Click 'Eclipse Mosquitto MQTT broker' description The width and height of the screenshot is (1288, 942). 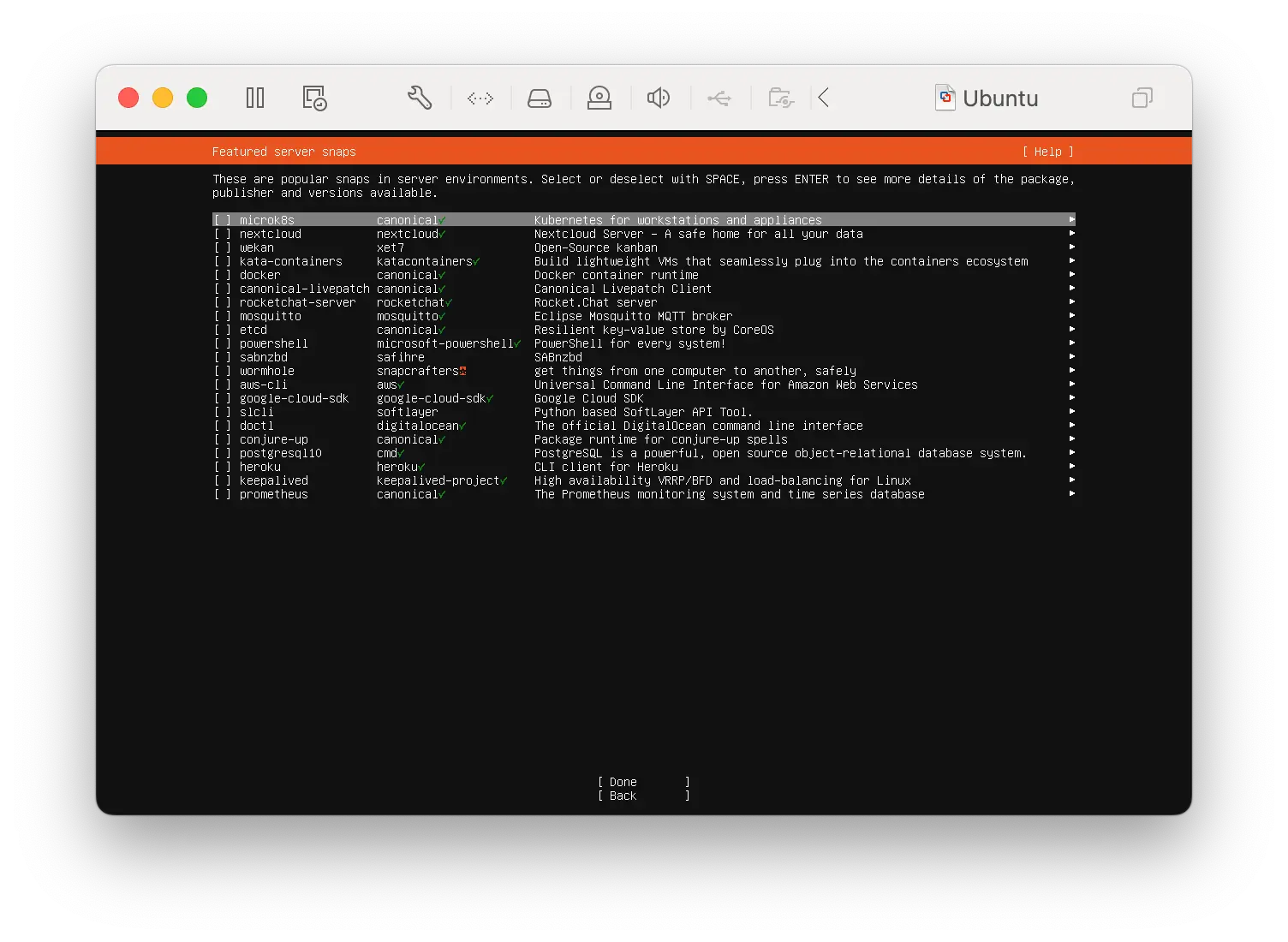[634, 316]
